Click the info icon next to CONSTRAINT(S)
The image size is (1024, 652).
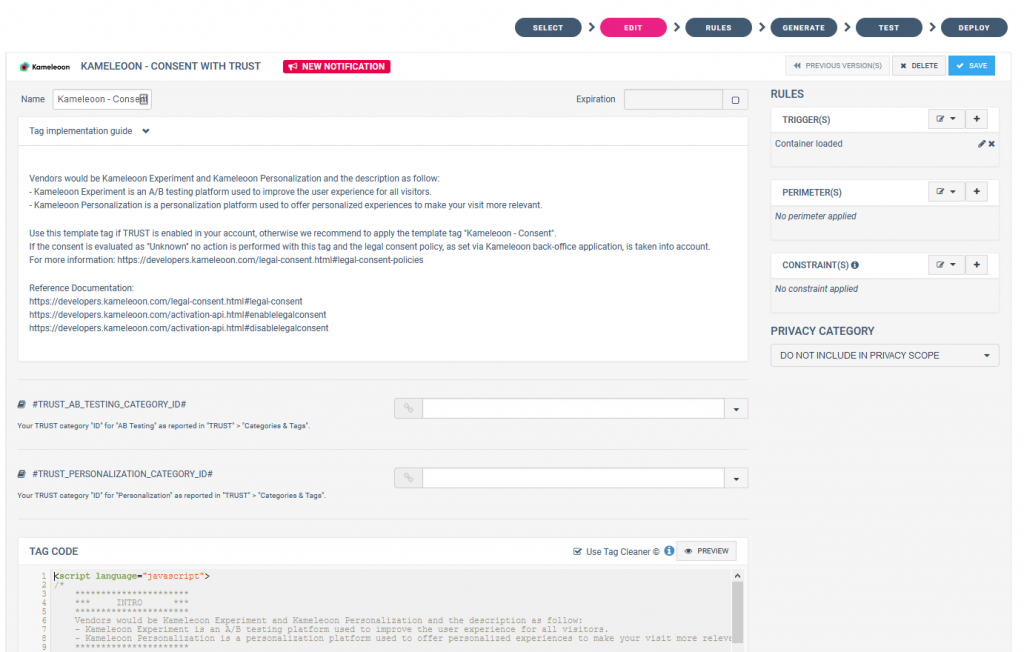pyautogui.click(x=855, y=266)
